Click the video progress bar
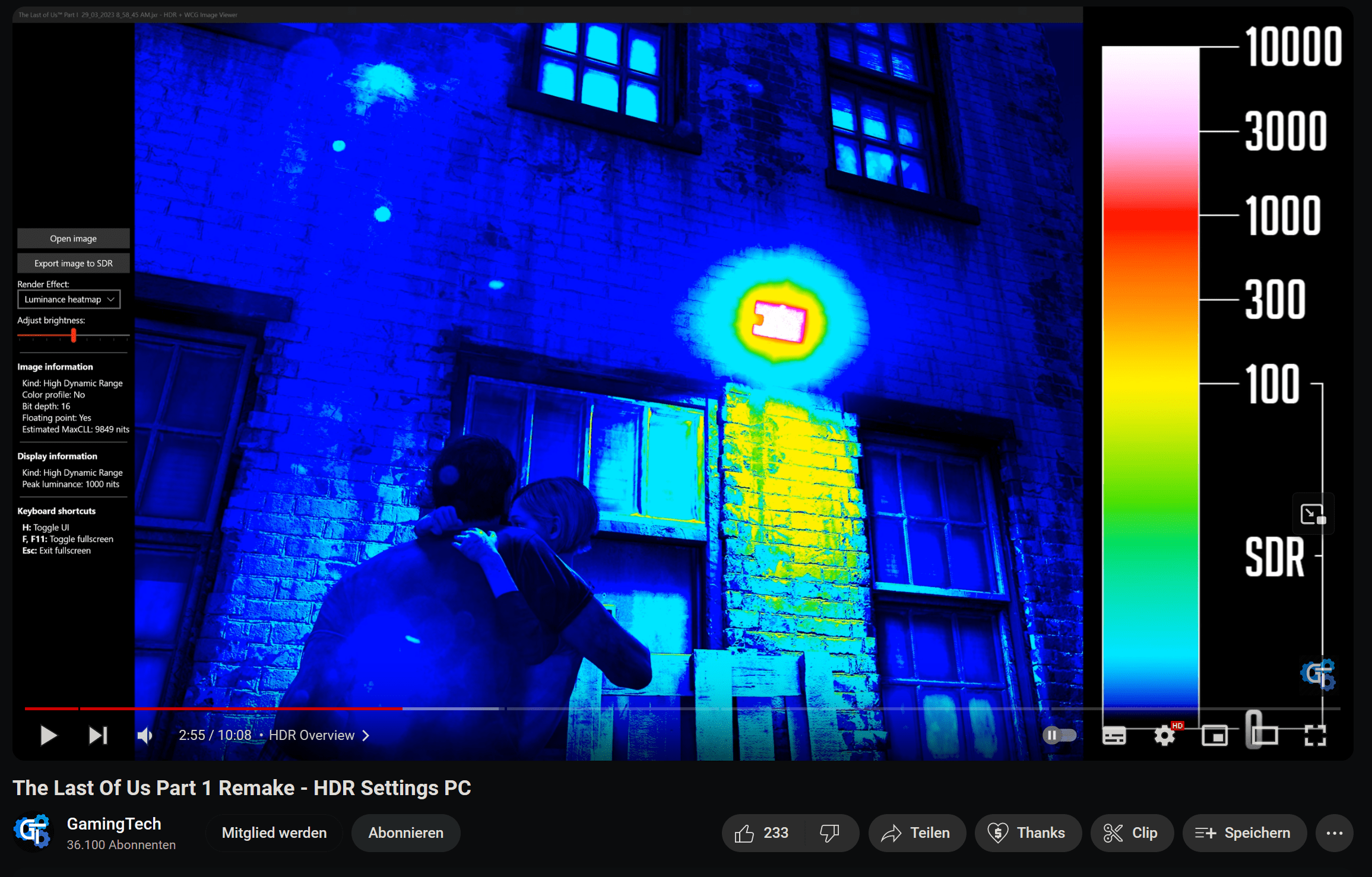The image size is (1372, 877). (683, 708)
